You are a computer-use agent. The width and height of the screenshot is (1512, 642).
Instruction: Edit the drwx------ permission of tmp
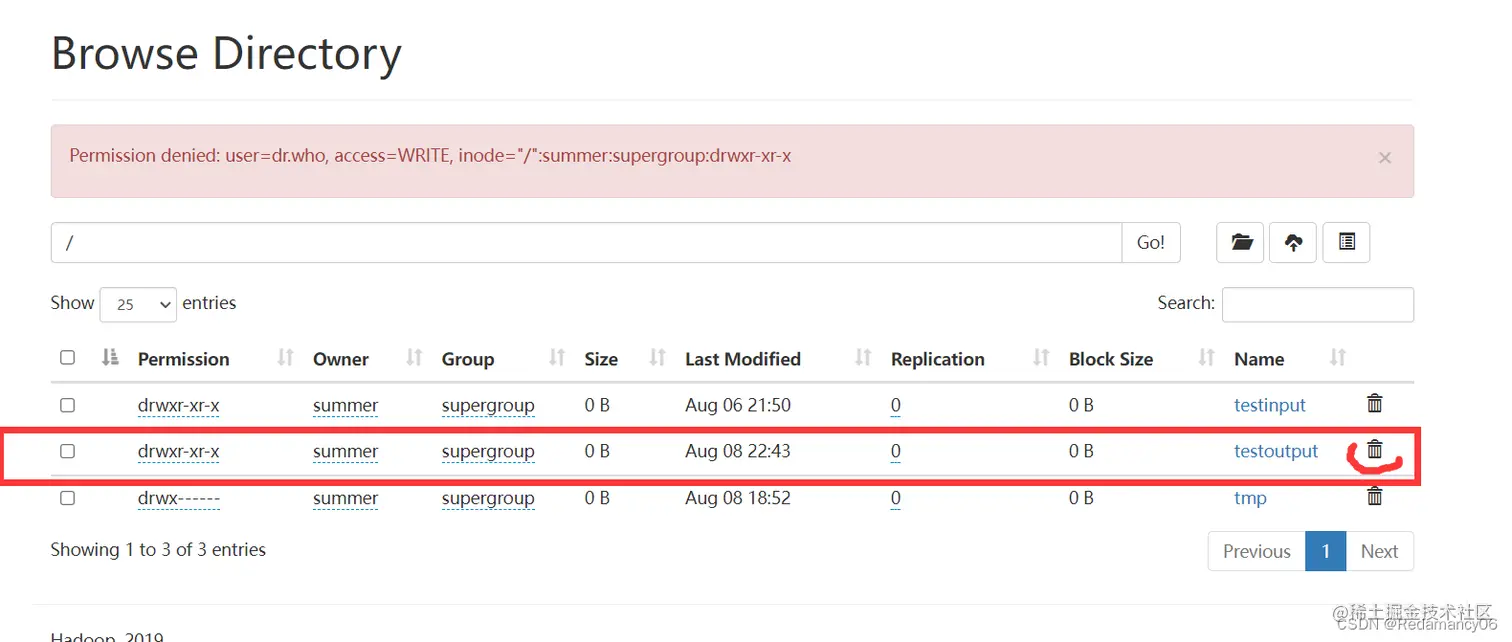[x=179, y=498]
